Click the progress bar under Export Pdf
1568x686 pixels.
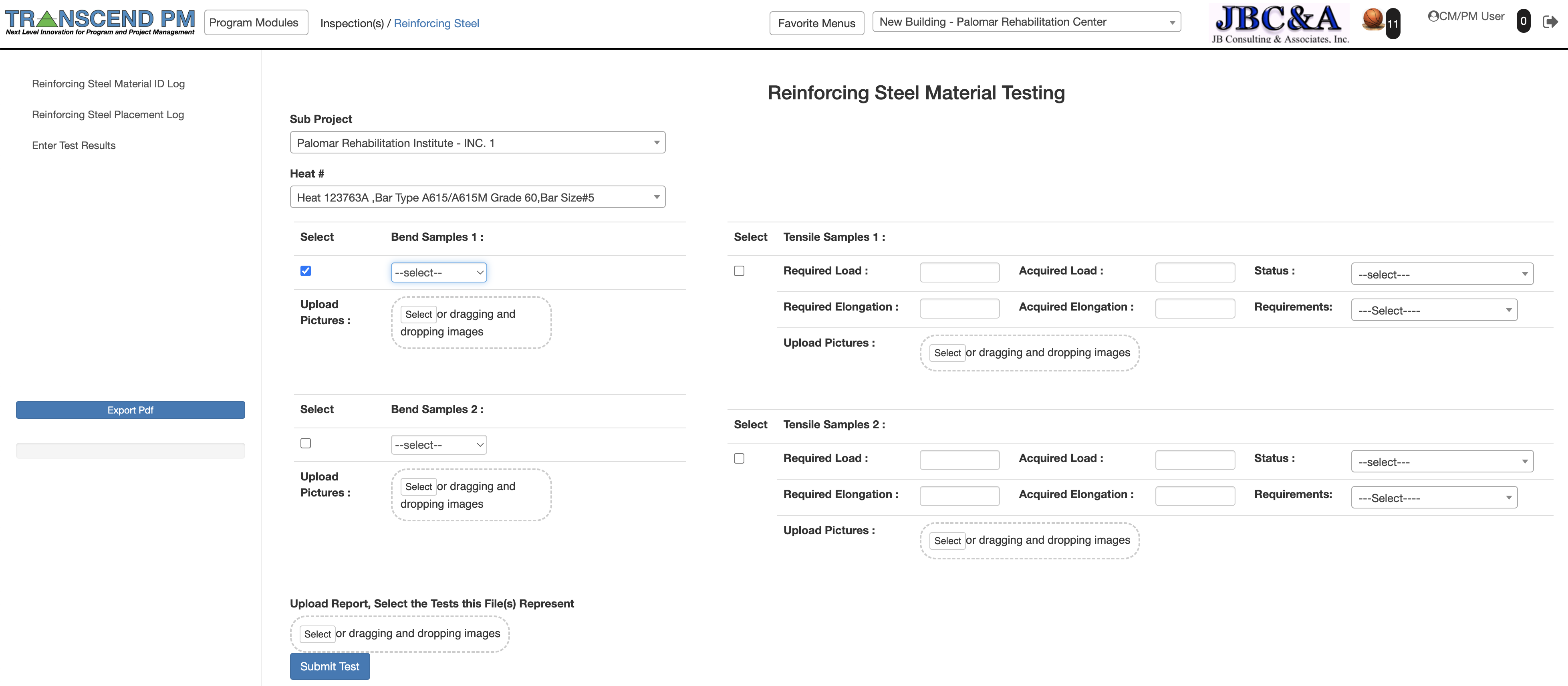click(x=130, y=450)
